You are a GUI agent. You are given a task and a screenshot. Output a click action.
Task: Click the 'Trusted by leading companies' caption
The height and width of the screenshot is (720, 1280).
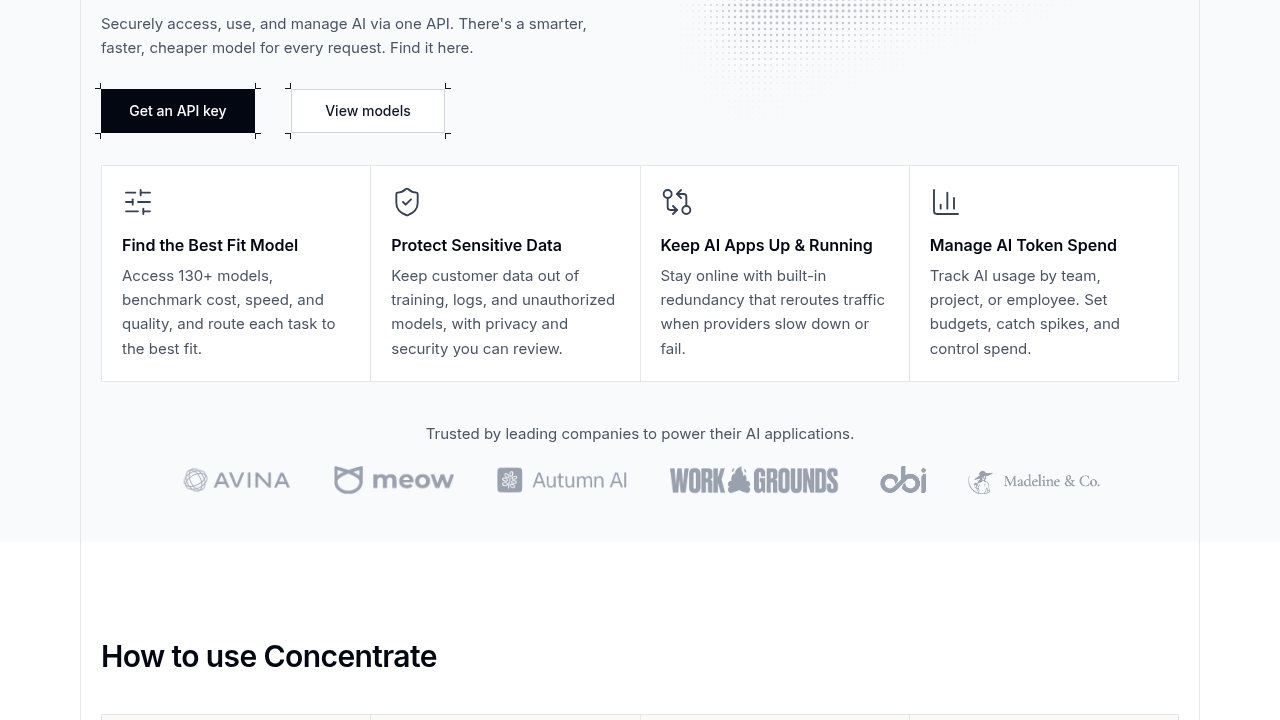point(640,434)
